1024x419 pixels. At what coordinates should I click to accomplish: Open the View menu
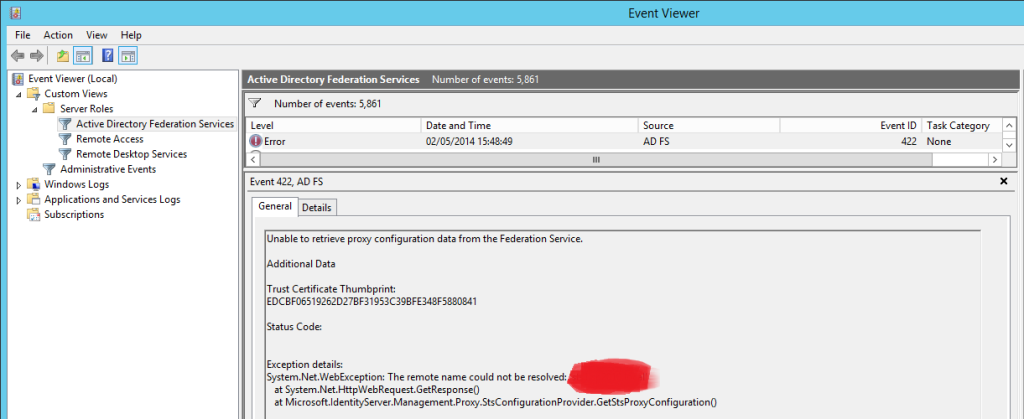(x=97, y=35)
